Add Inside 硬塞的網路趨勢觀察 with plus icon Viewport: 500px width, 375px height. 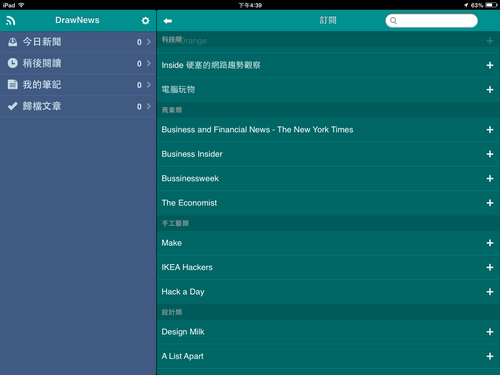click(x=490, y=65)
